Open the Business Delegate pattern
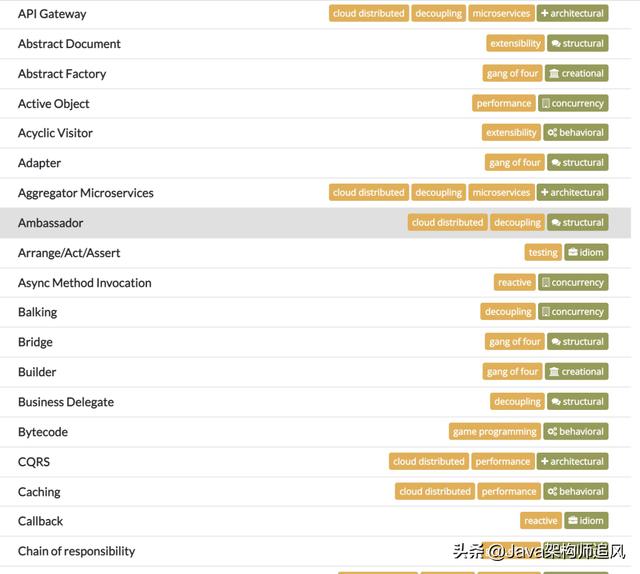Screen dimensions: 640x574 [x=66, y=402]
